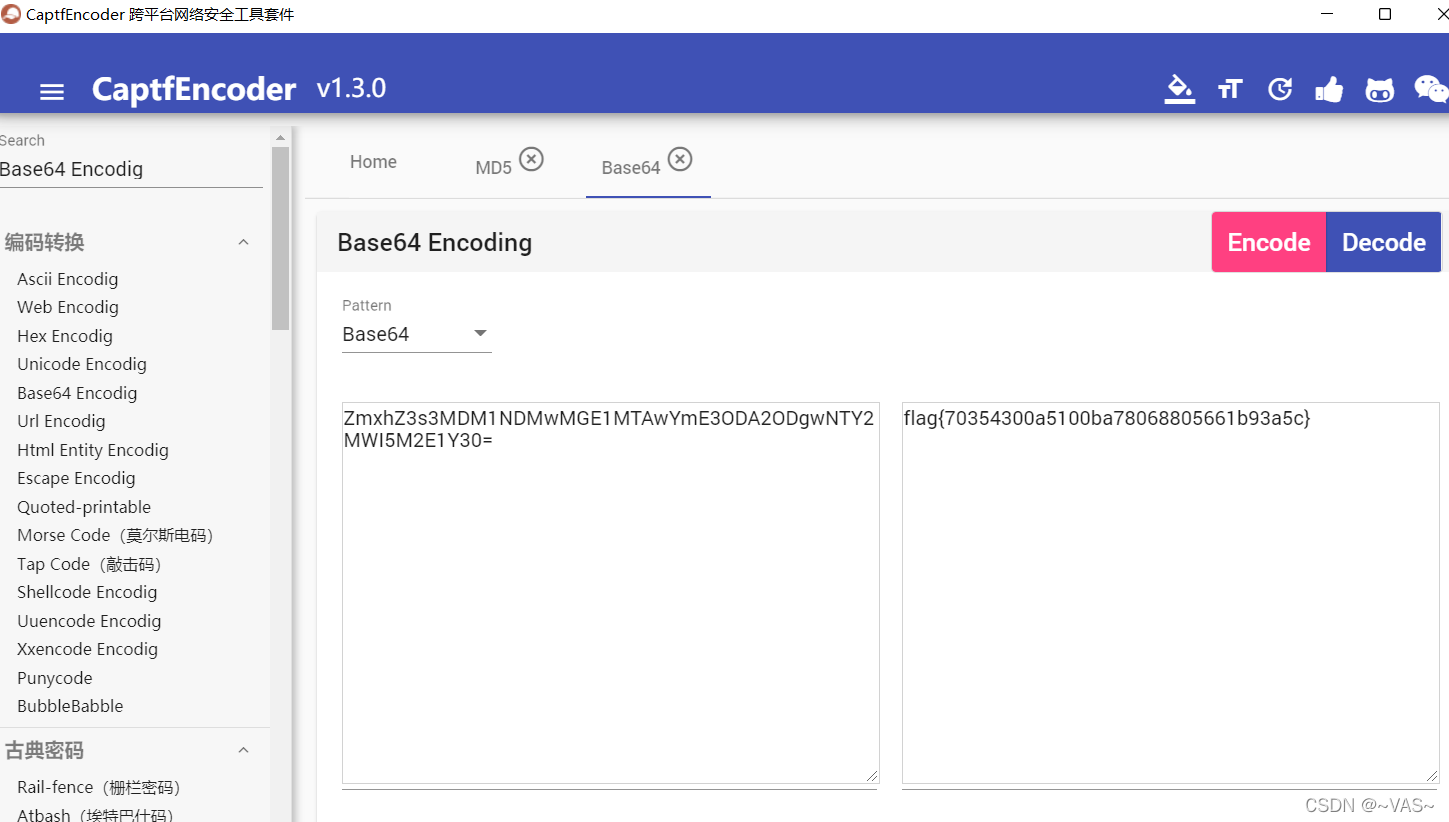Collapse the 古典密码 section
This screenshot has height=822, width=1449.
point(243,750)
